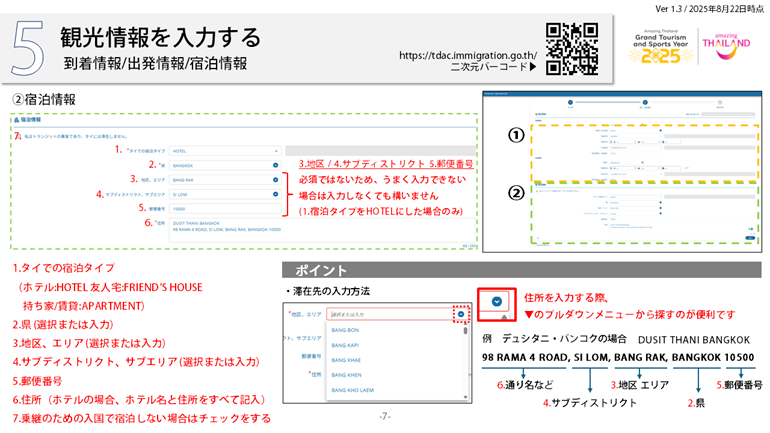Screen dimensions: 770x433
Task: Click the page number -7-
Action: click(385, 416)
